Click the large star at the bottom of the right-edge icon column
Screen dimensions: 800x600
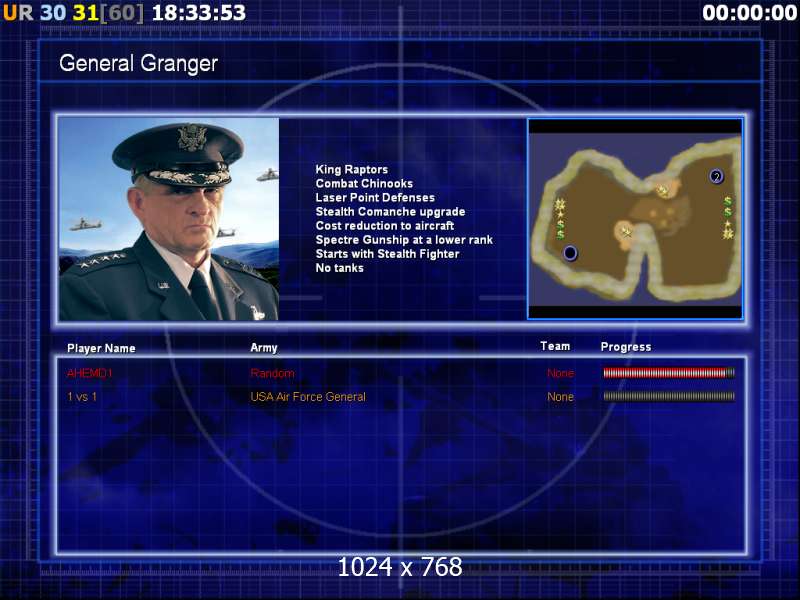pos(728,234)
